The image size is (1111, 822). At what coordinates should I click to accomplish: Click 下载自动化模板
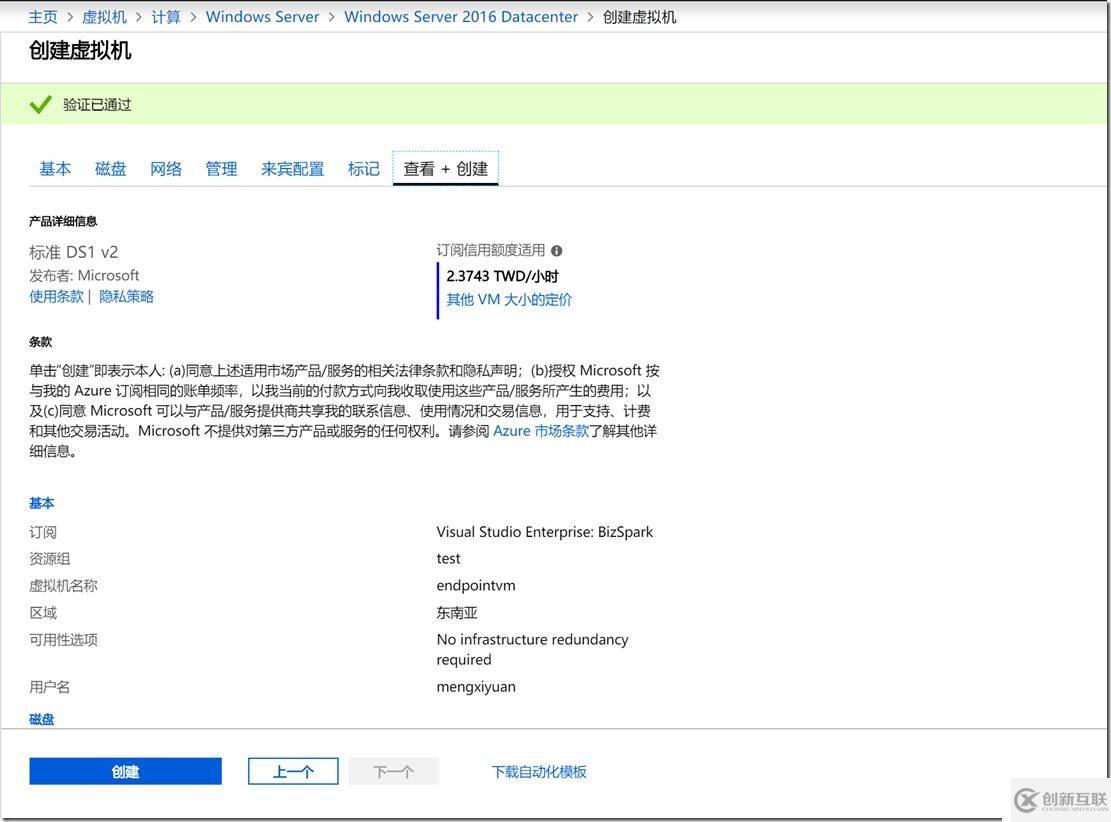click(538, 770)
